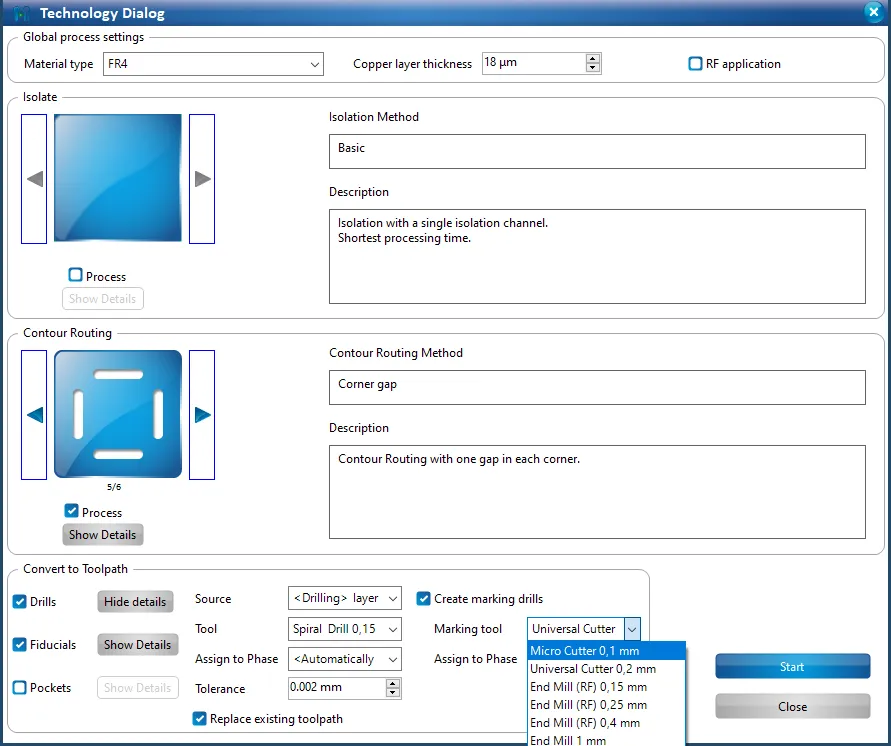Go to previous Contour Routing method
Viewport: 891px width, 746px height.
tap(34, 415)
